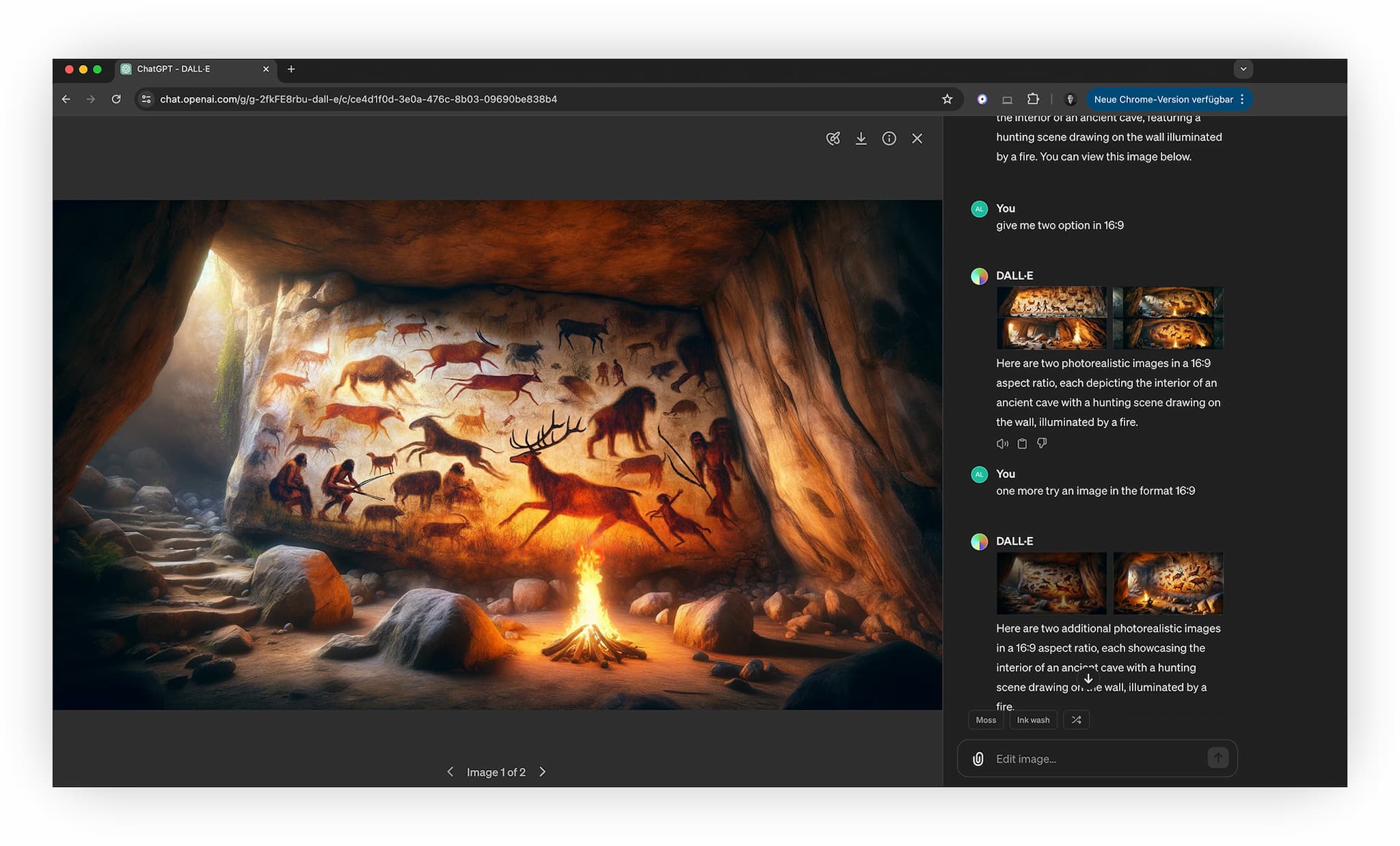Image resolution: width=1400 pixels, height=846 pixels.
Task: Click the image edit selection tool icon
Action: (x=833, y=139)
